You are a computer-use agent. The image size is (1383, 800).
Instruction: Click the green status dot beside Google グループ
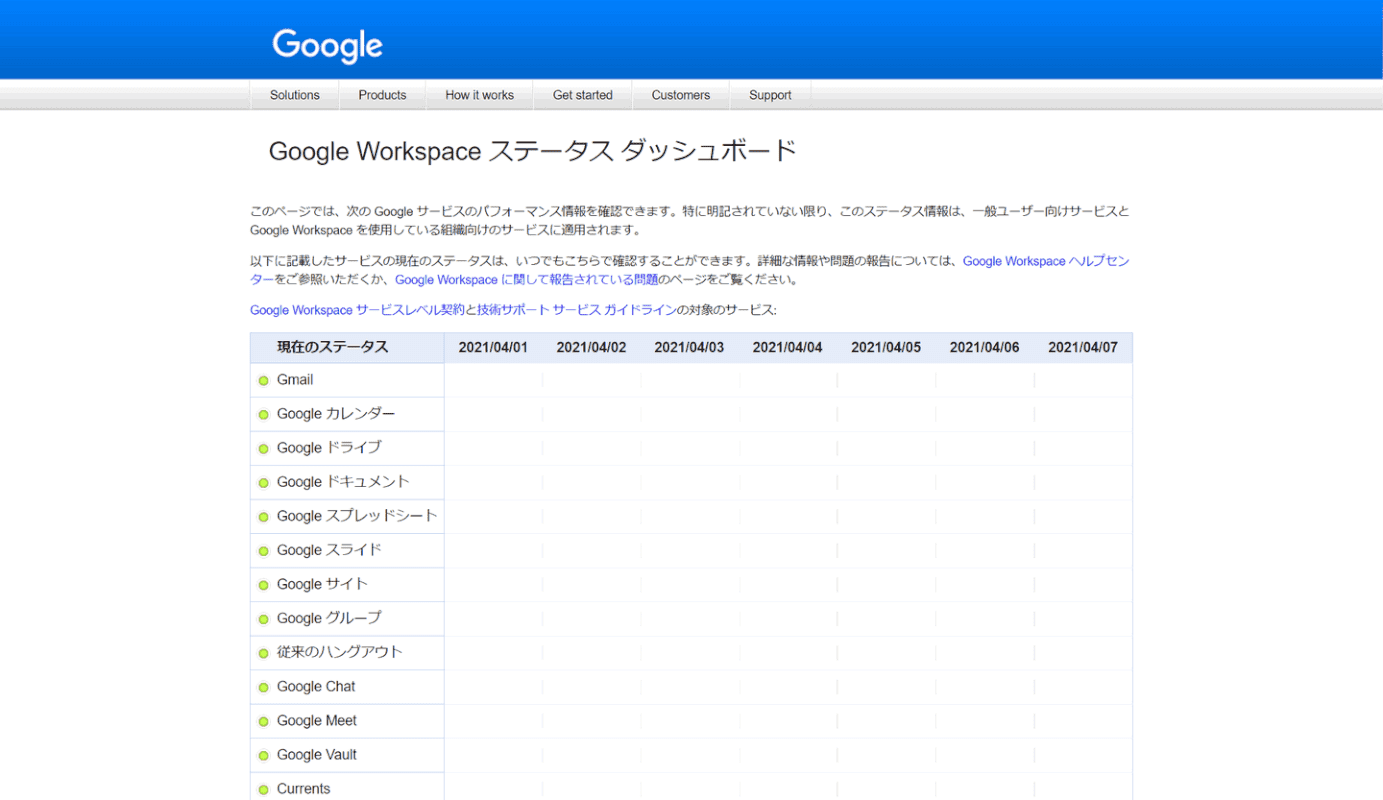[264, 619]
